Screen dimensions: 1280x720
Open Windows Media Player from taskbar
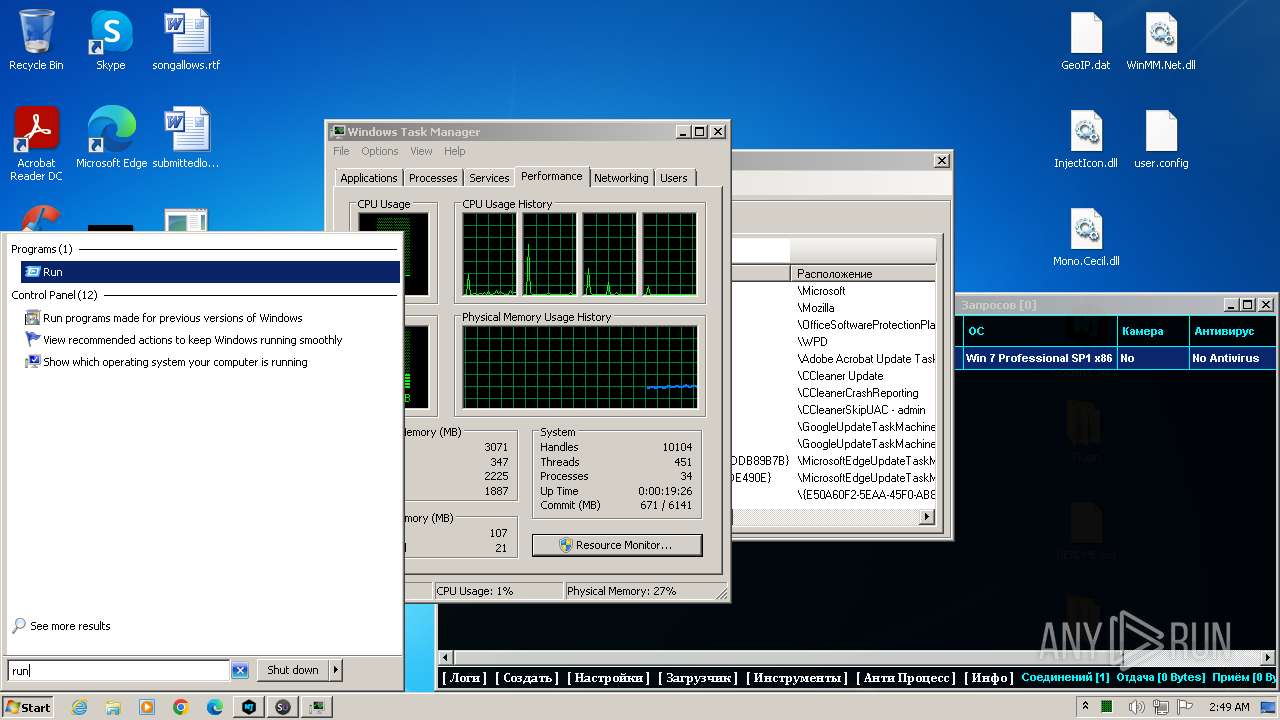(147, 707)
